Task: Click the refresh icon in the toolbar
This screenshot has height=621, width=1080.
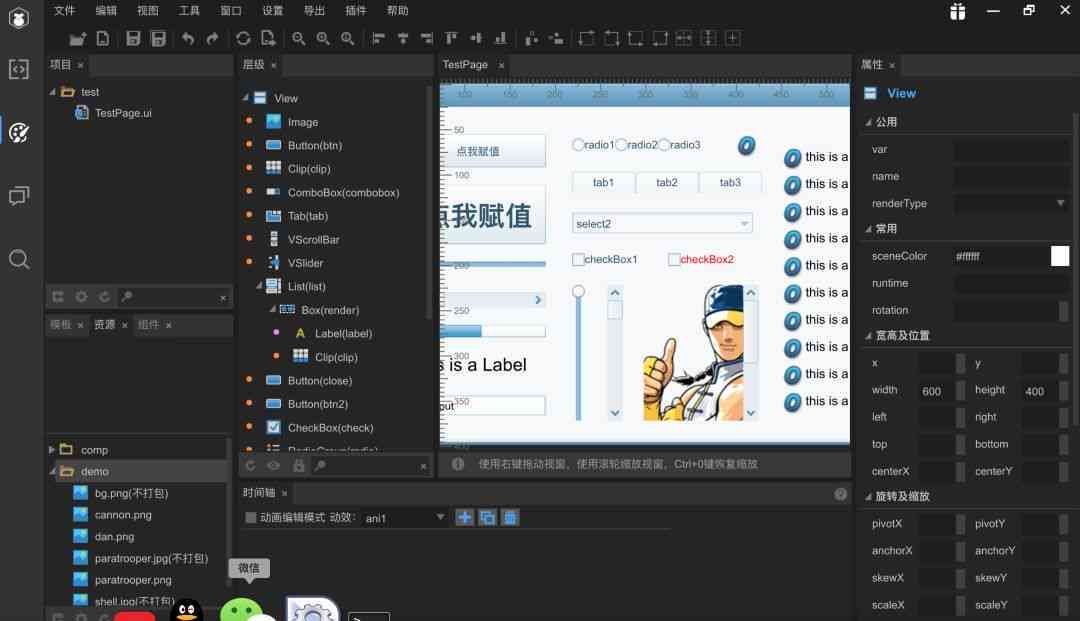Action: pos(242,39)
